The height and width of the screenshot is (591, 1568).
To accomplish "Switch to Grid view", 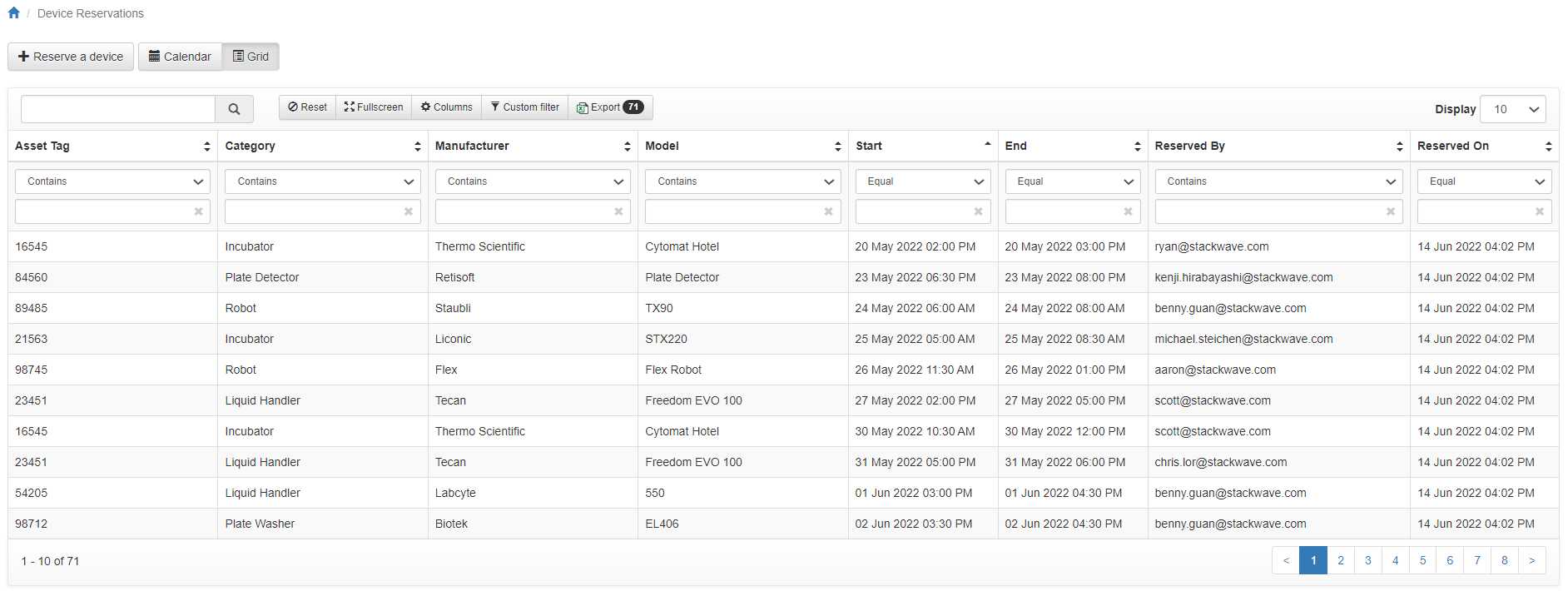I will click(x=251, y=57).
